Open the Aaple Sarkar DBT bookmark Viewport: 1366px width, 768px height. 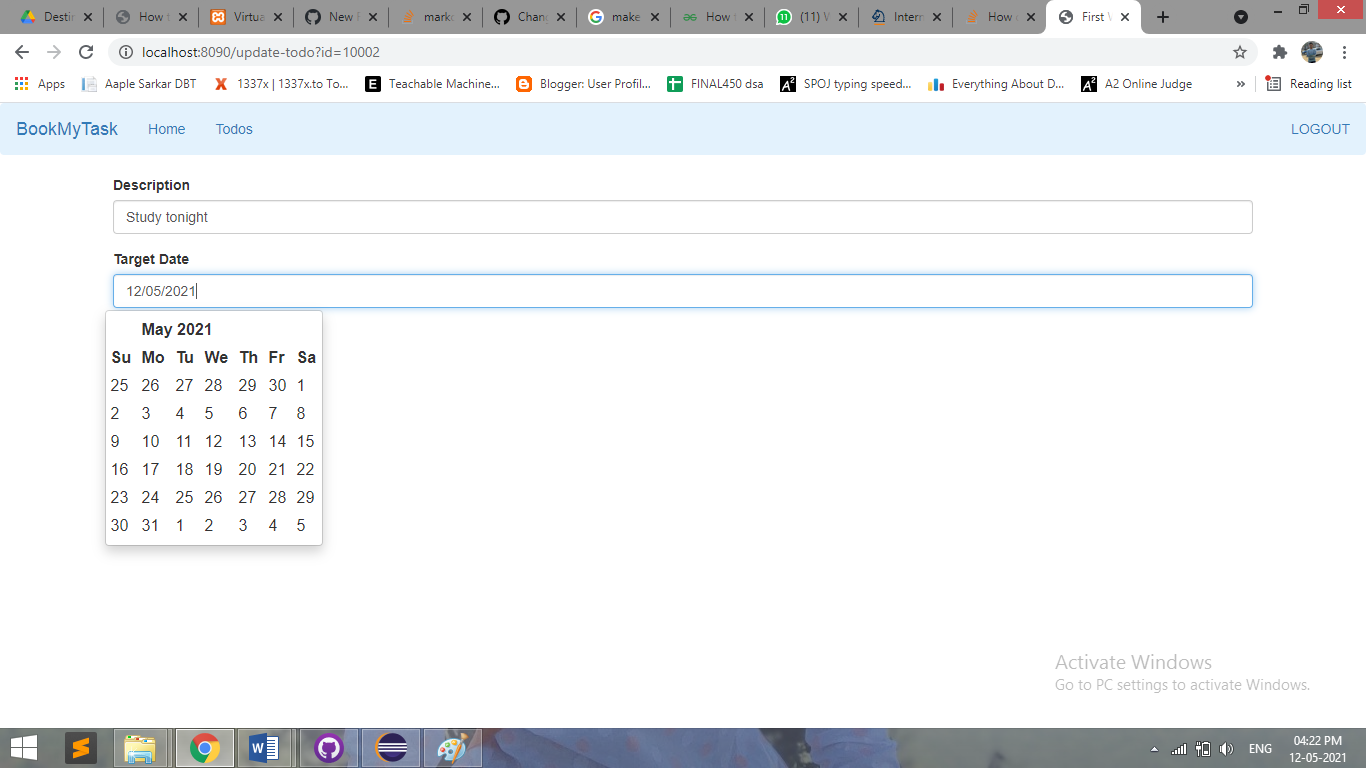[139, 84]
